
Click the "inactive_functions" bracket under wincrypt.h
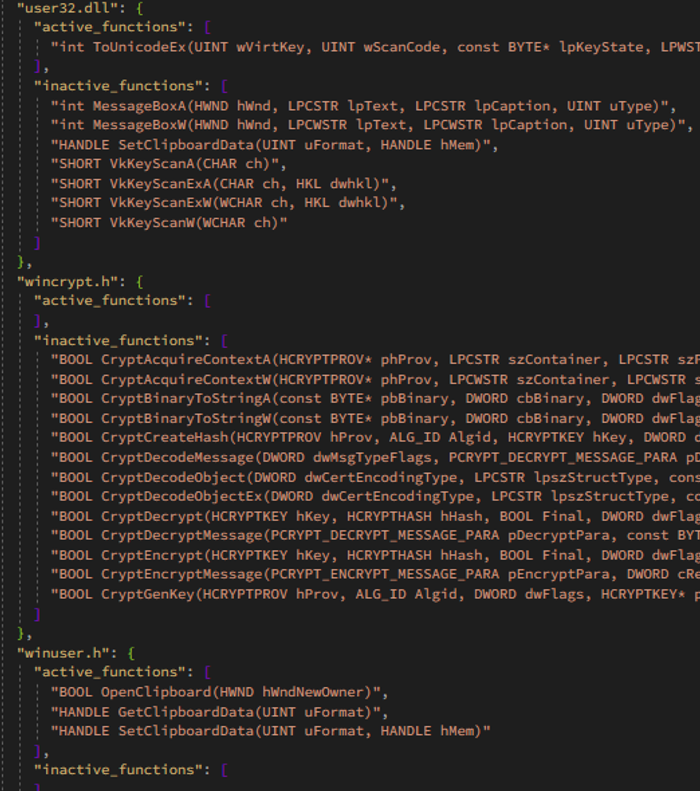(x=224, y=341)
